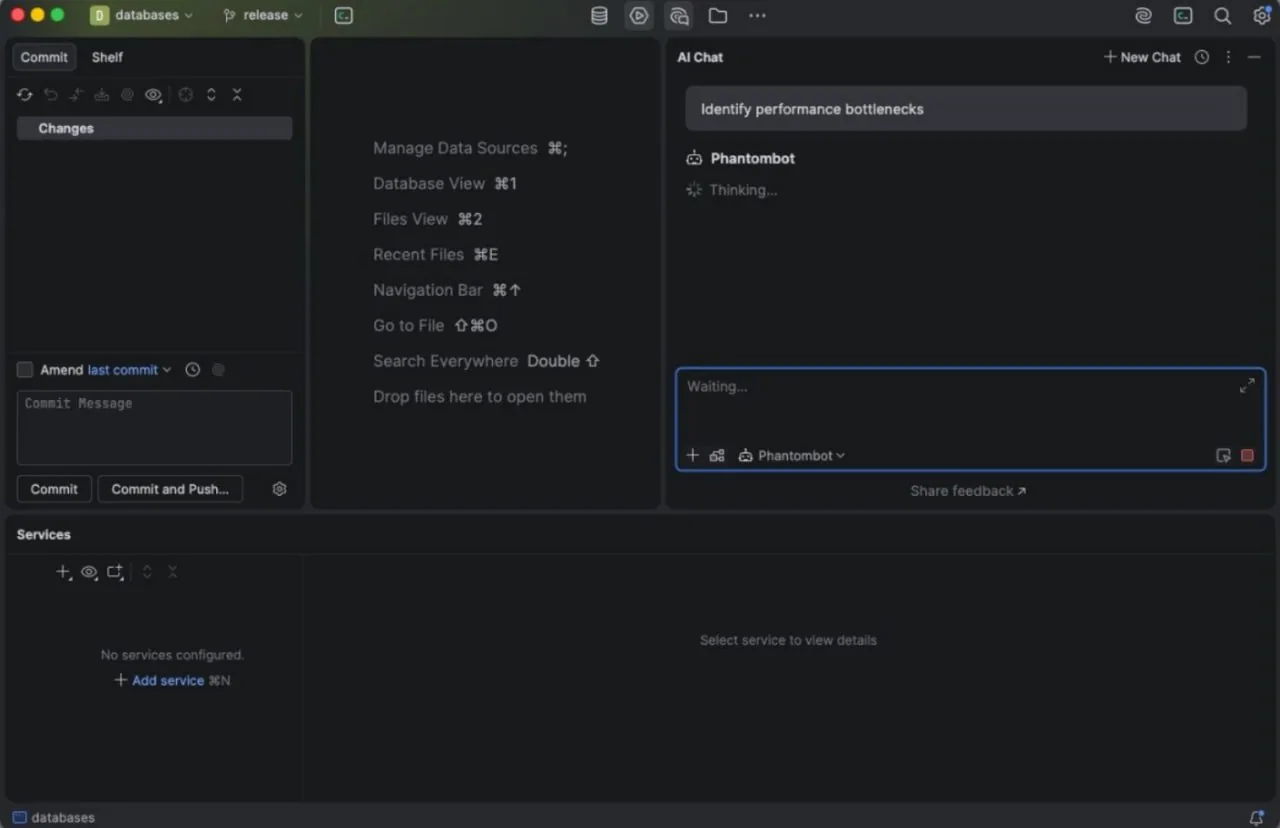Click the Search Everywhere magnifier icon
Image resolution: width=1280 pixels, height=828 pixels.
tap(1222, 15)
